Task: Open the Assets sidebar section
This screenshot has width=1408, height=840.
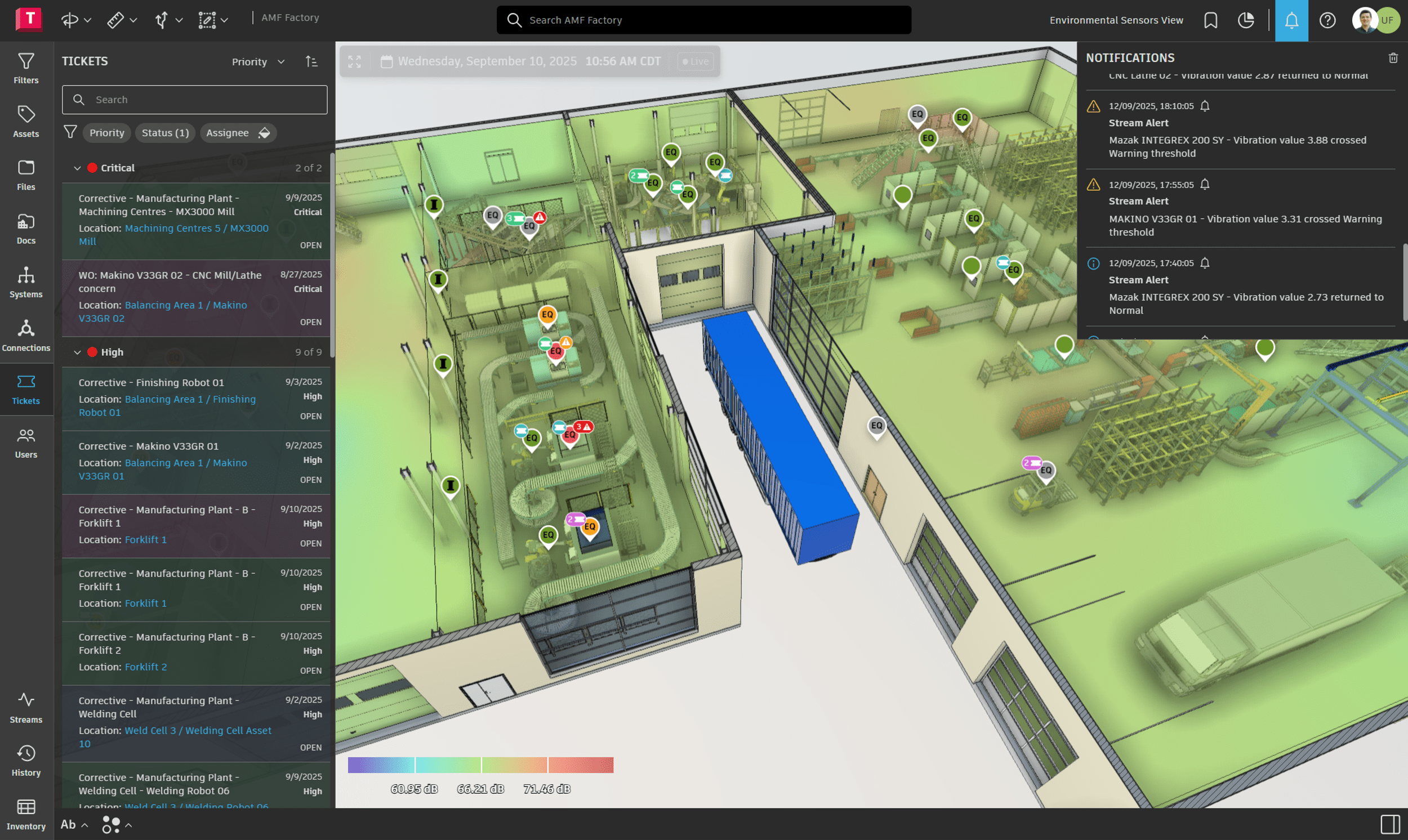Action: pos(26,121)
